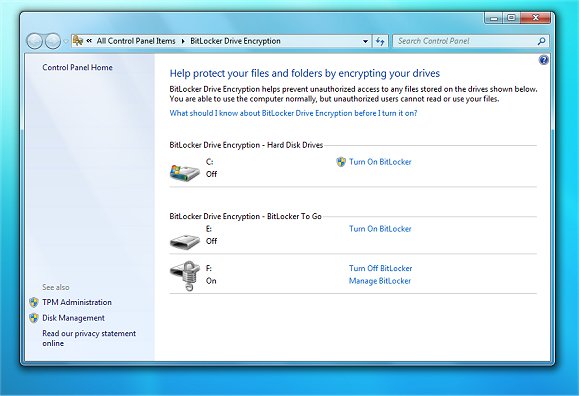Click the 'Off' status of drive E:

click(211, 241)
